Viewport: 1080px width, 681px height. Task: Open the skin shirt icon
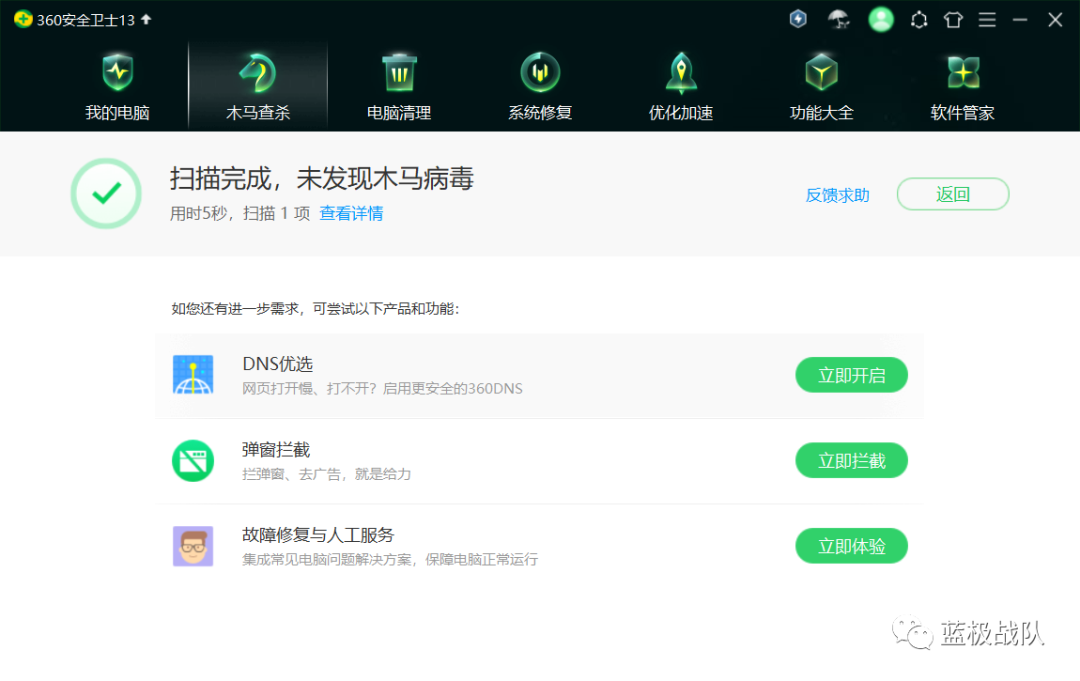point(953,20)
